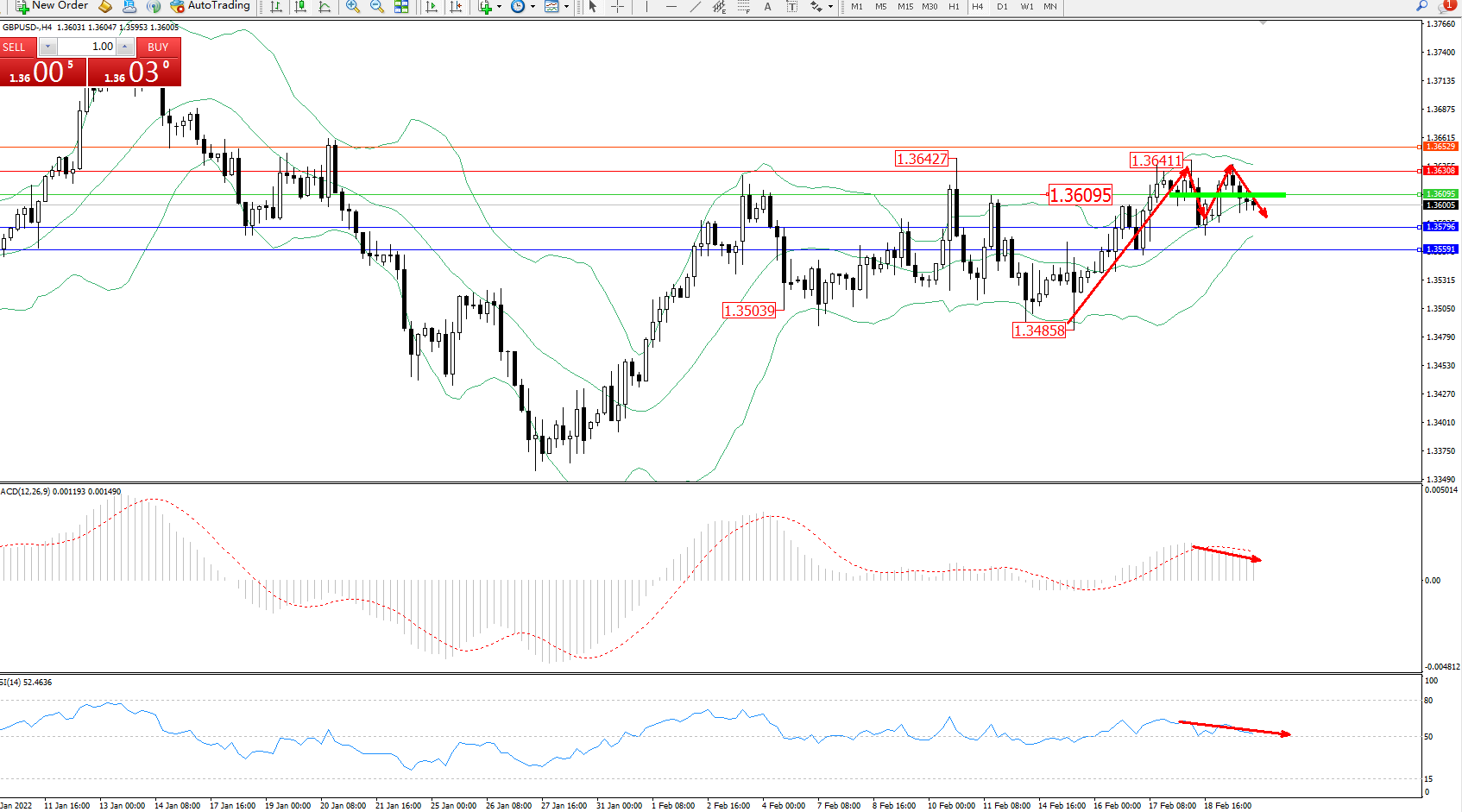Viewport: 1462px width, 812px height.
Task: Switch to the M15 timeframe
Action: (x=904, y=7)
